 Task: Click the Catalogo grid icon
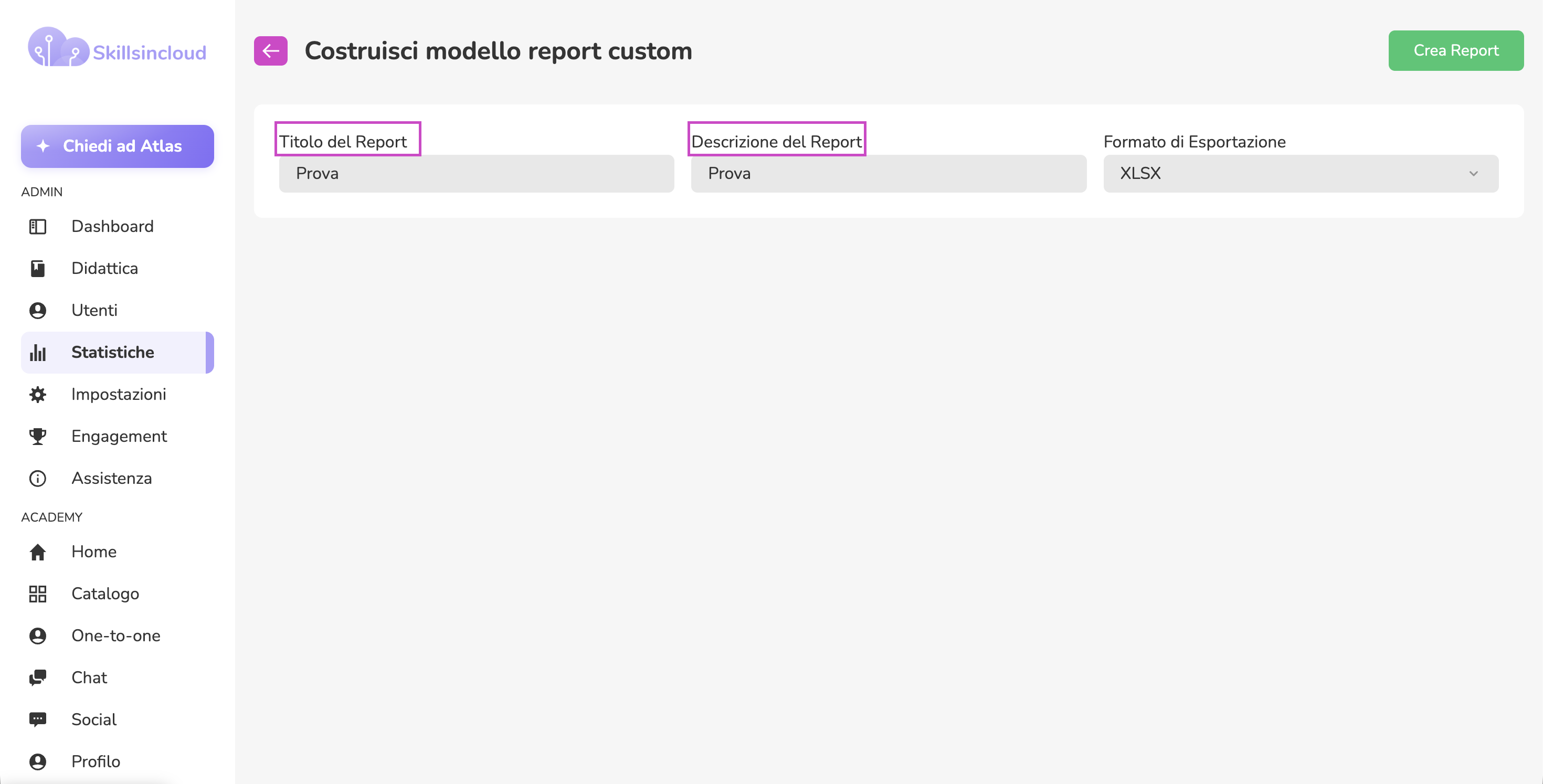pos(38,594)
